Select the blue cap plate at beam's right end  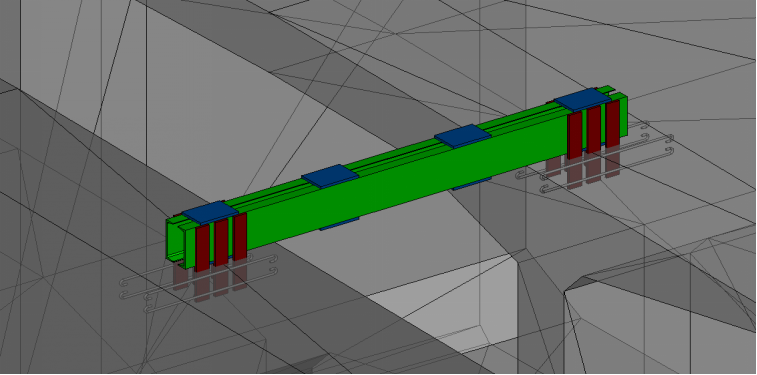(x=583, y=99)
